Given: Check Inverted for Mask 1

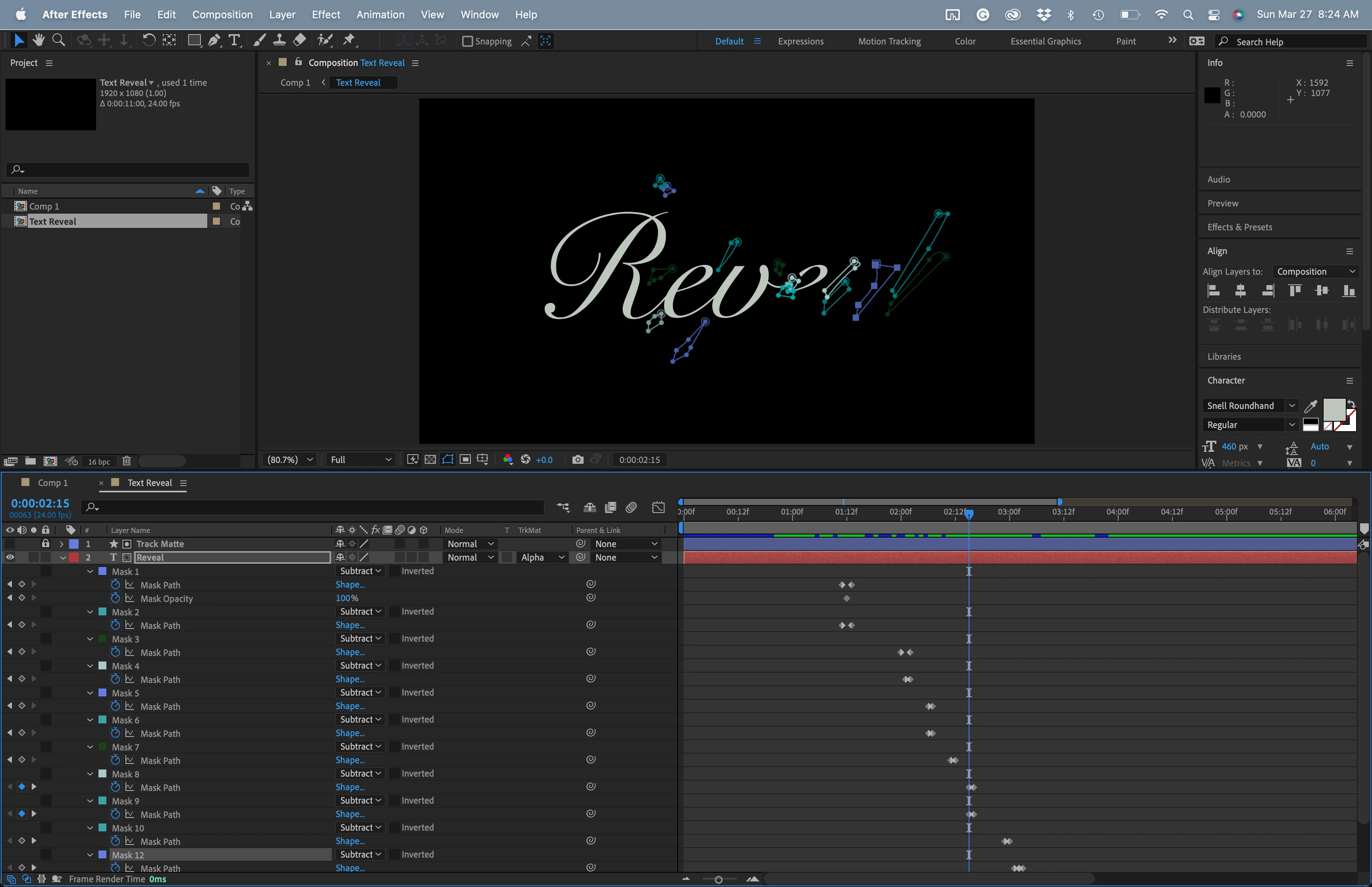Looking at the screenshot, I should (x=395, y=571).
